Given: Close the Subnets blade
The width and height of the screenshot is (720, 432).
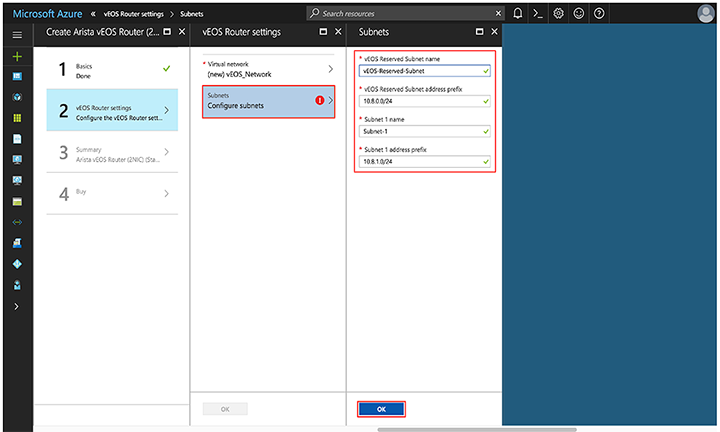Looking at the screenshot, I should point(494,32).
